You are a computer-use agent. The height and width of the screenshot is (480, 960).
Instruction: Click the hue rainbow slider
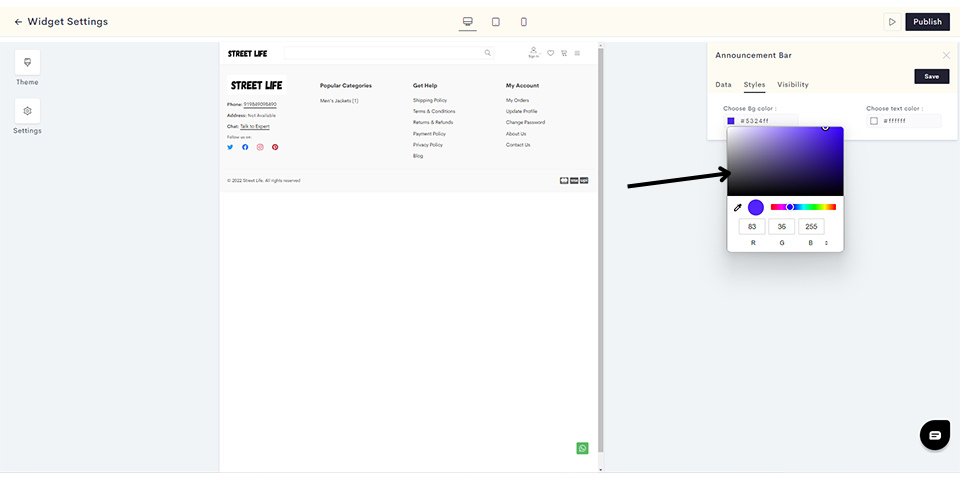pyautogui.click(x=803, y=207)
